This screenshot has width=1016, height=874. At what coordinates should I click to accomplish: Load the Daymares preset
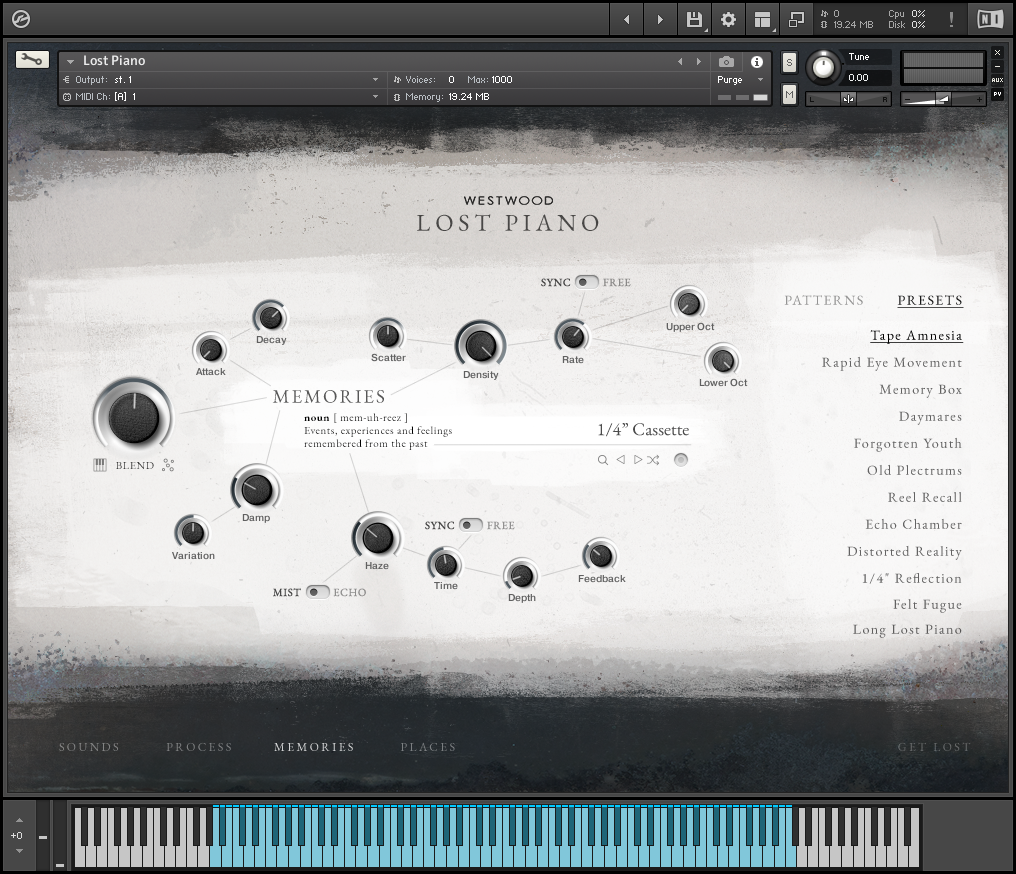pos(930,417)
